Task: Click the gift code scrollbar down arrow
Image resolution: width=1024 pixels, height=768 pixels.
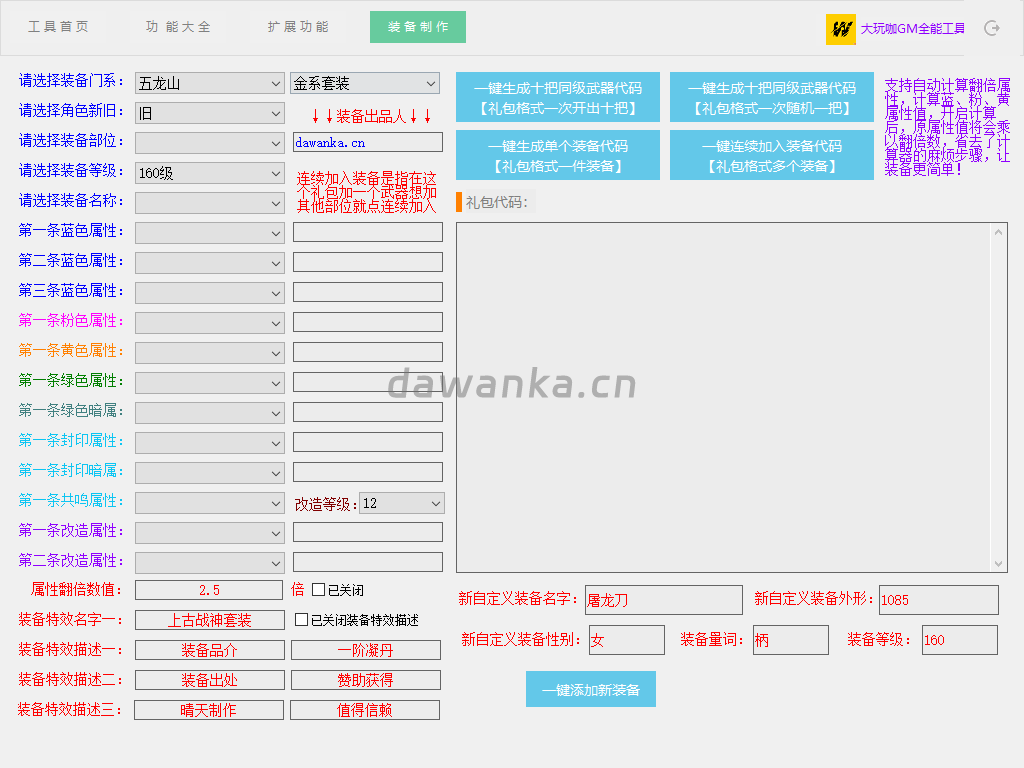Action: 999,564
